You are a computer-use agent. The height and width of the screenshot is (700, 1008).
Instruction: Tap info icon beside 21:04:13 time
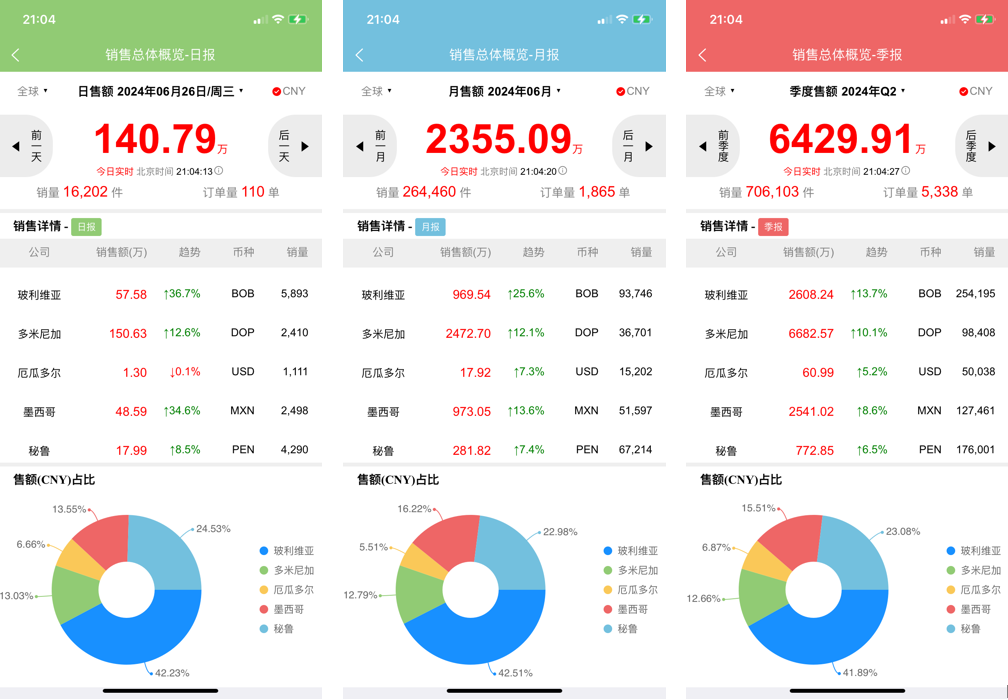[x=219, y=171]
